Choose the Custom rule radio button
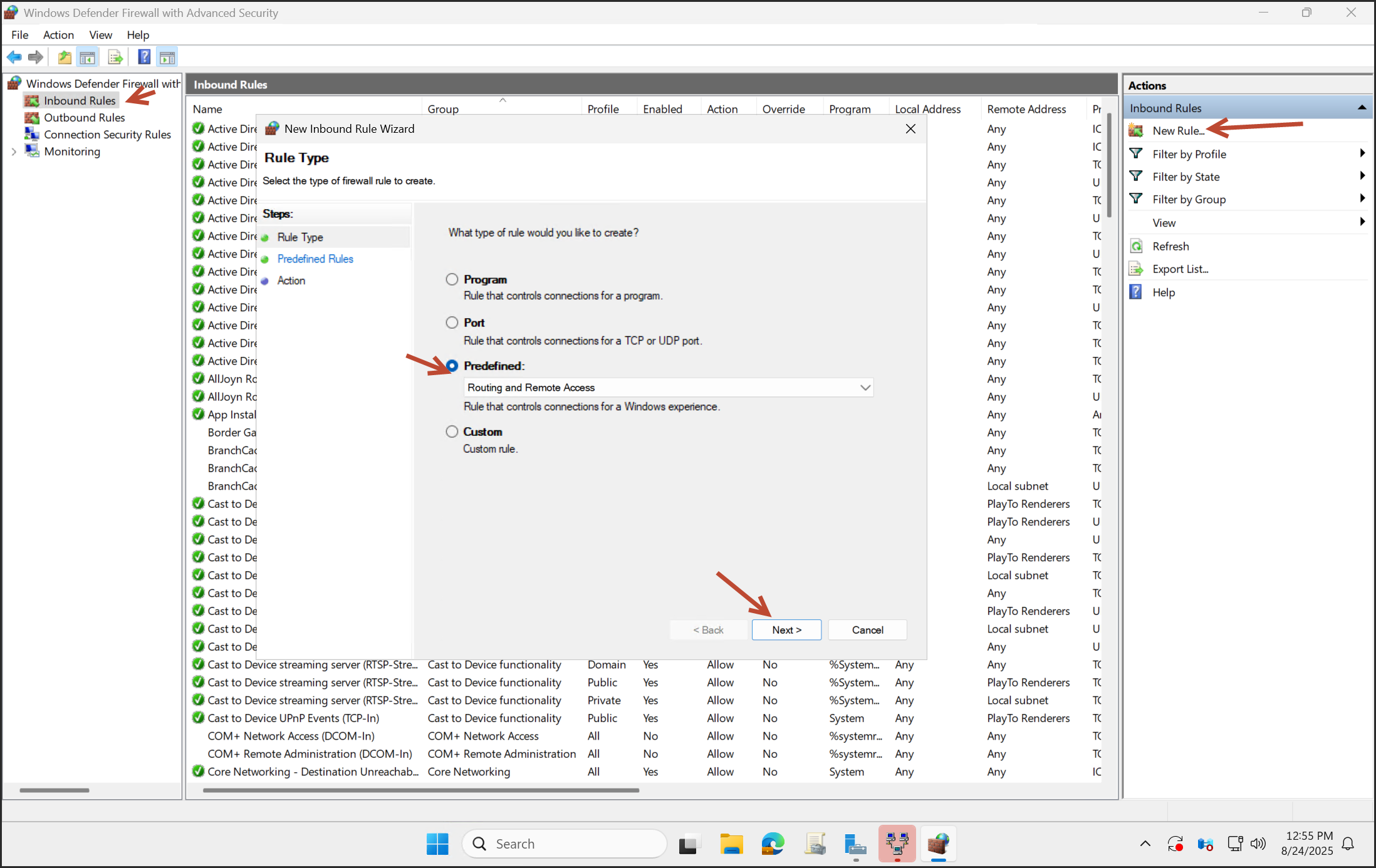Screen dimensions: 1376x868 pyautogui.click(x=452, y=431)
